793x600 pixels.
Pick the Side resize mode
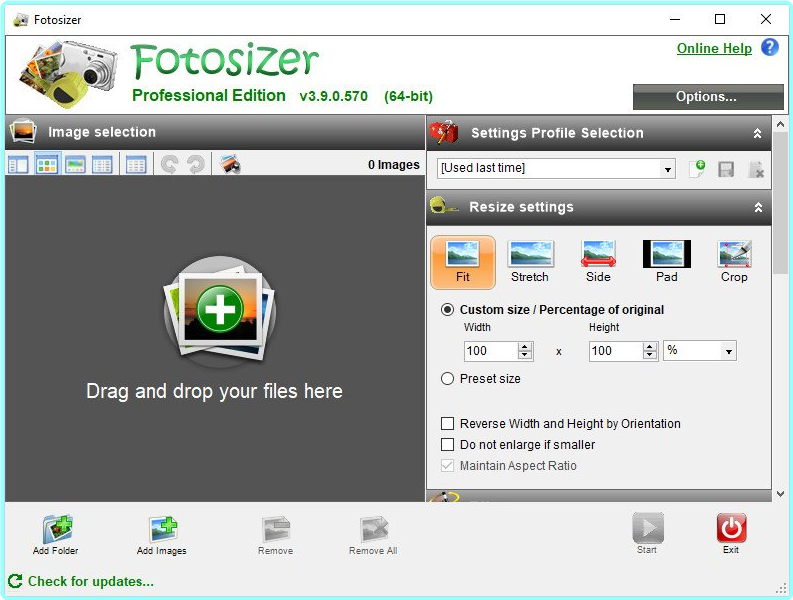[x=598, y=255]
